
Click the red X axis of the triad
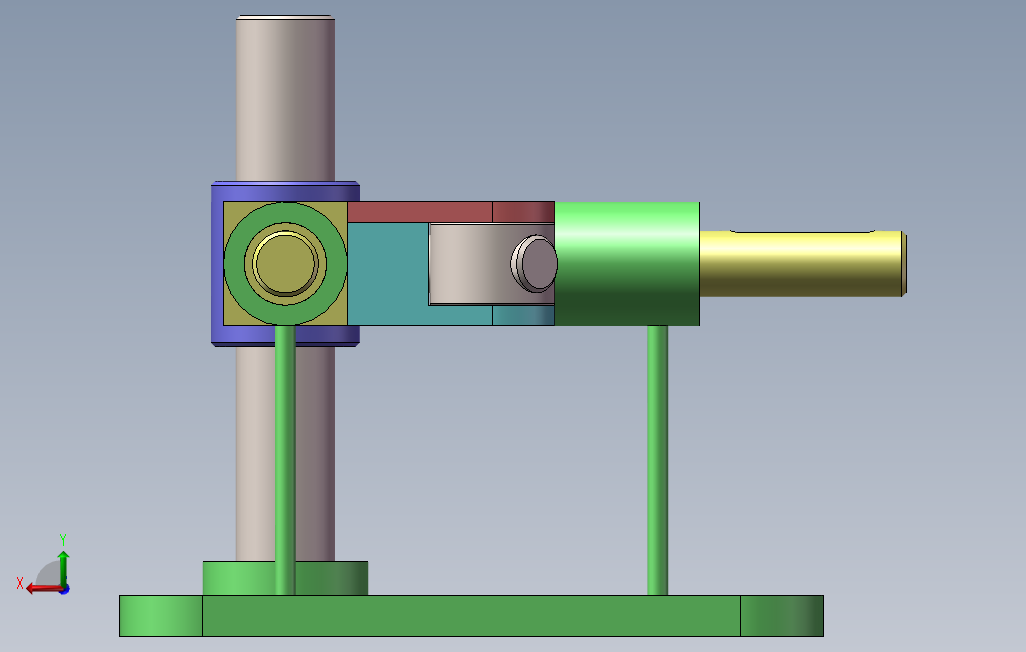[43, 589]
